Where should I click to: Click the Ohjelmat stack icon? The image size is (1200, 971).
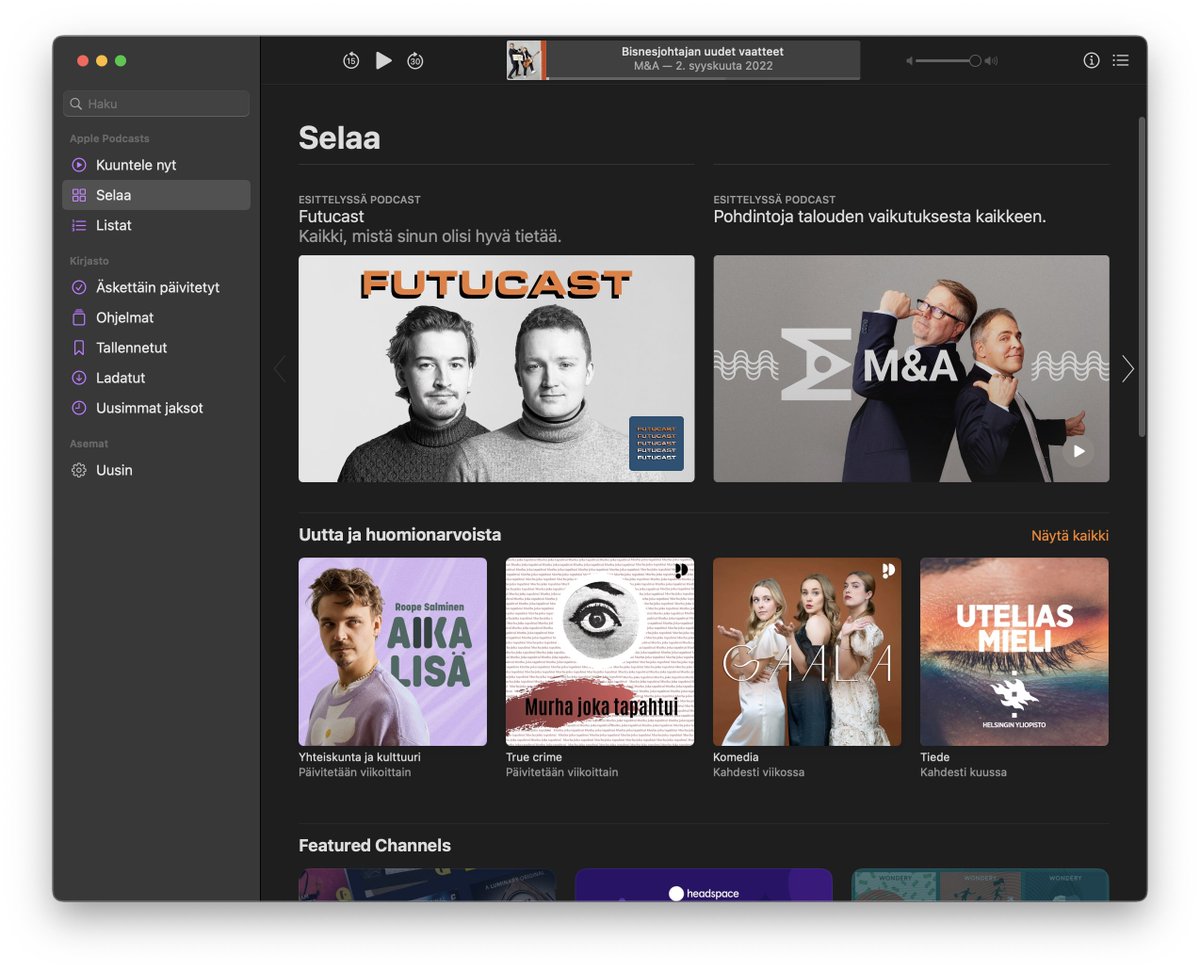pos(79,318)
